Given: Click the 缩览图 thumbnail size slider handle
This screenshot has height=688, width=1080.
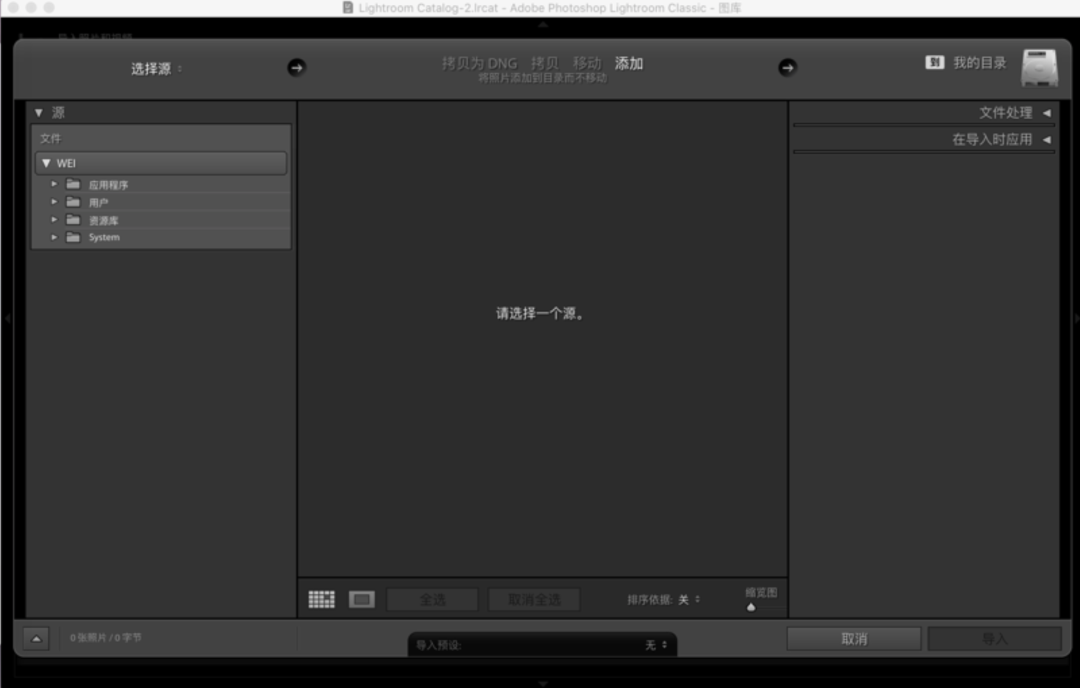Looking at the screenshot, I should [751, 607].
